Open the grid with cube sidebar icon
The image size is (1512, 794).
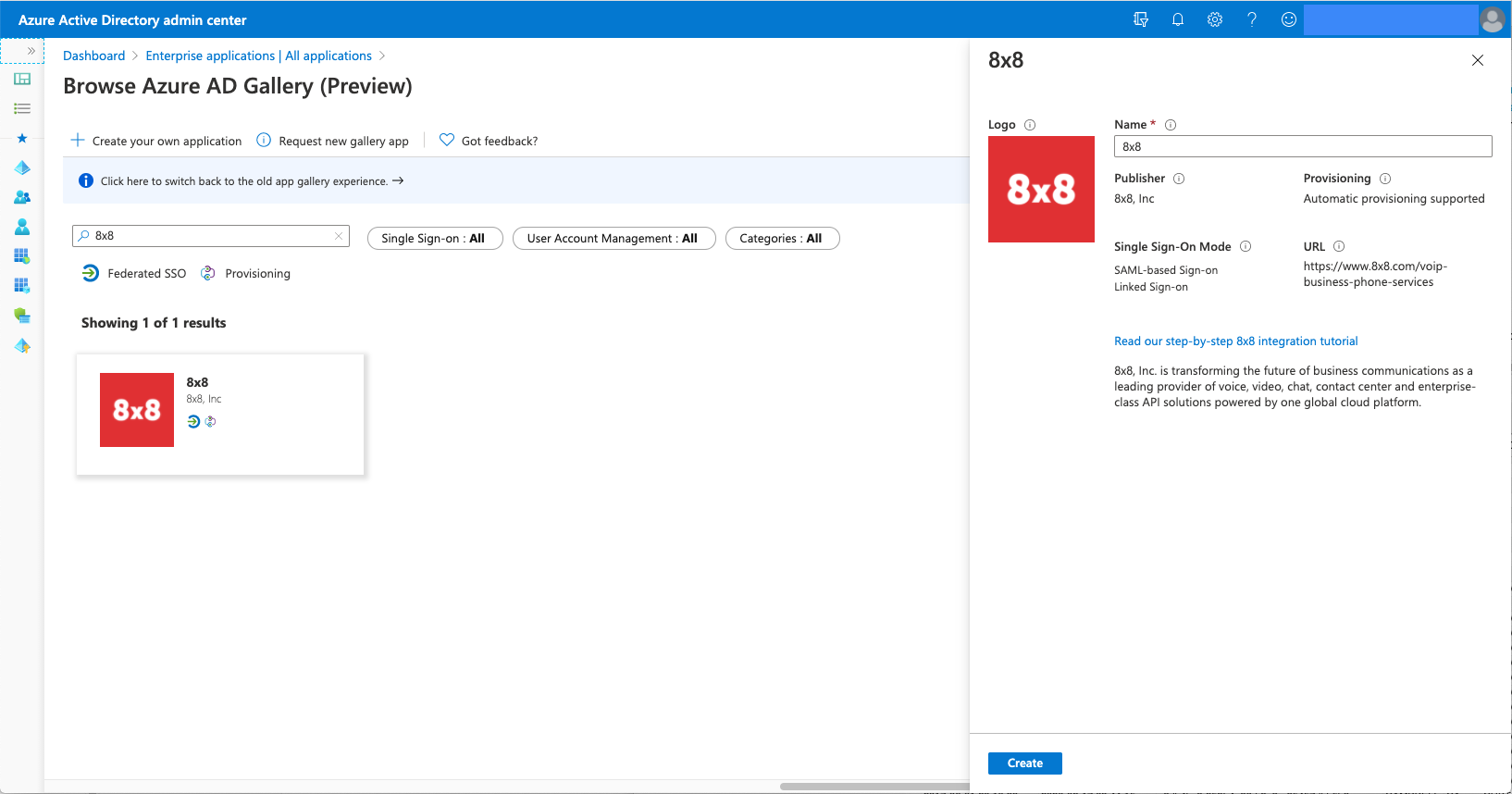click(x=22, y=286)
